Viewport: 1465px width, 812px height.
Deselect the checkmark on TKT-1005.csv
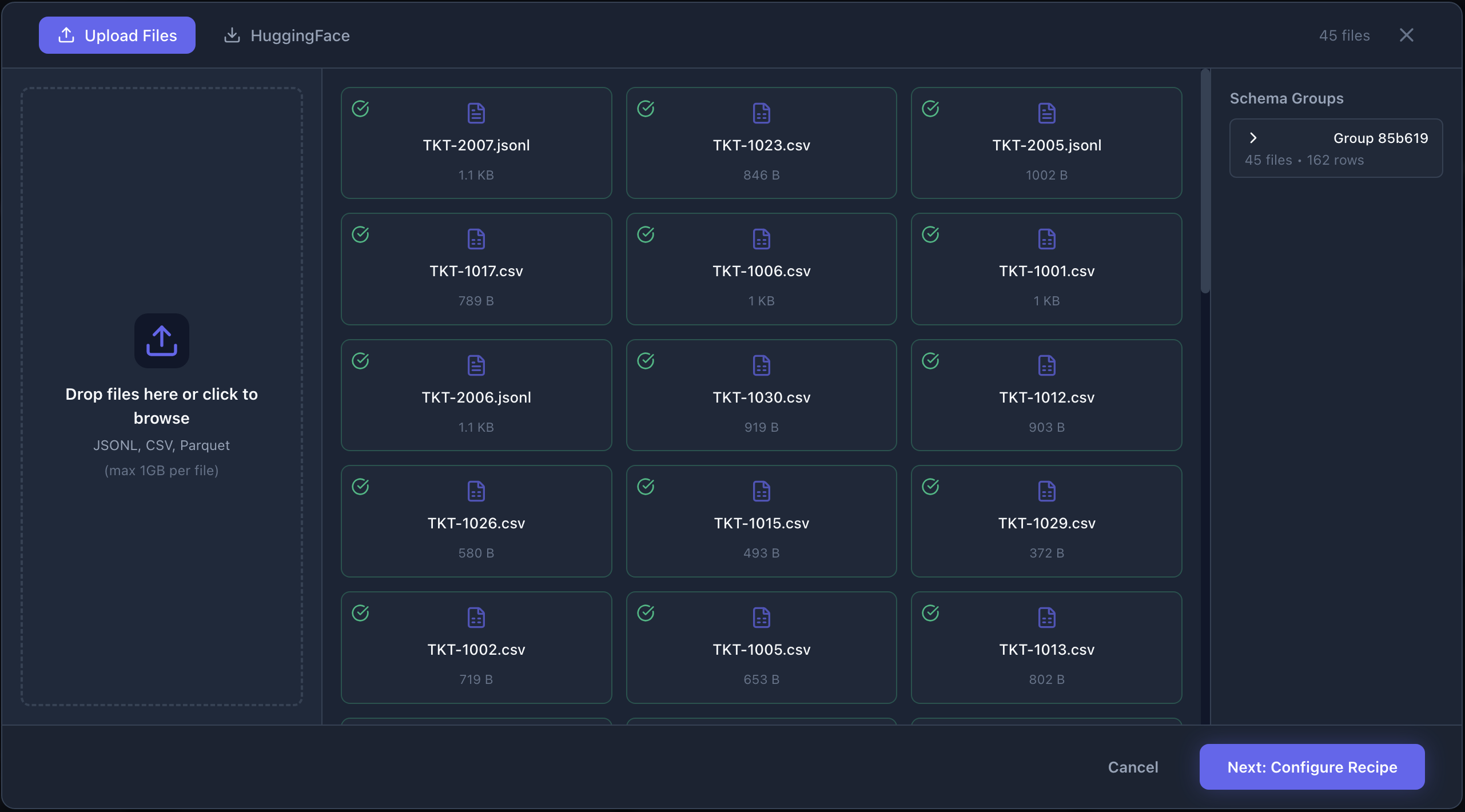pyautogui.click(x=646, y=613)
